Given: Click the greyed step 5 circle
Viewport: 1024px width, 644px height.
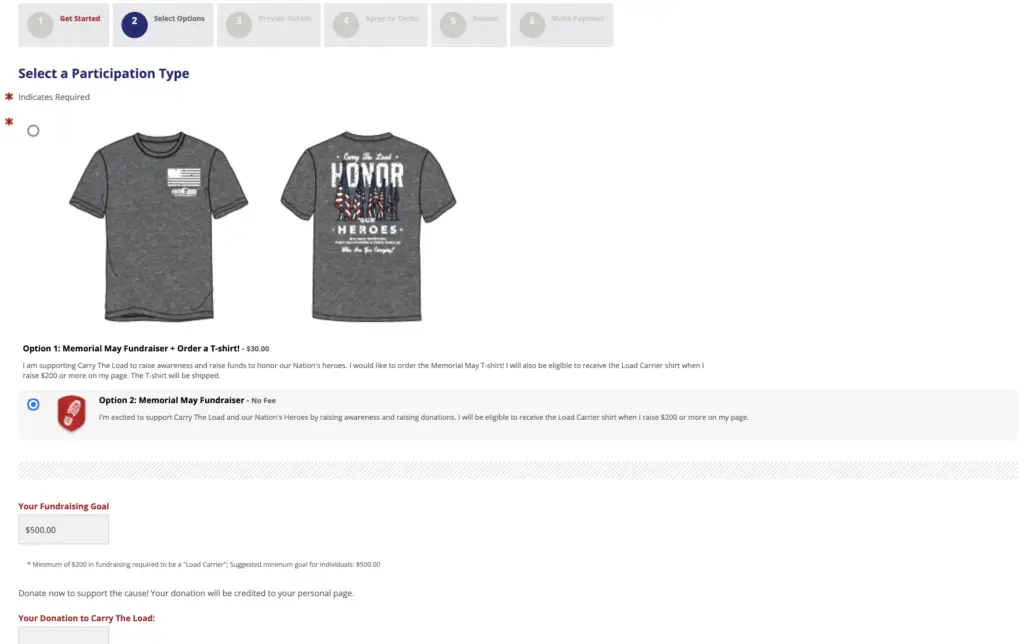Looking at the screenshot, I should 453,25.
